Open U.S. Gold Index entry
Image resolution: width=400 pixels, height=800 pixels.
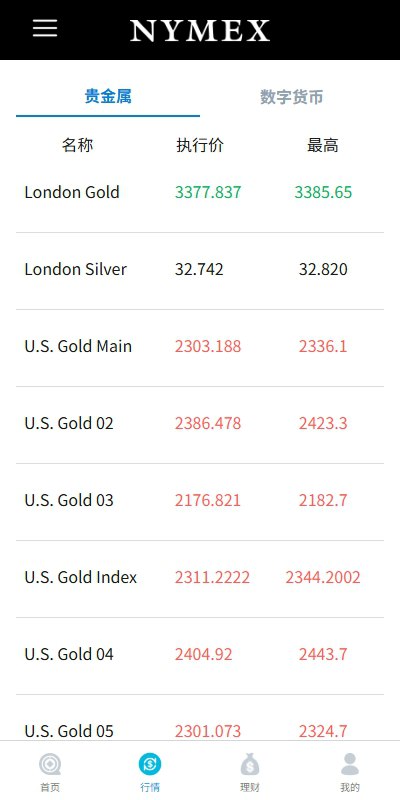point(200,579)
